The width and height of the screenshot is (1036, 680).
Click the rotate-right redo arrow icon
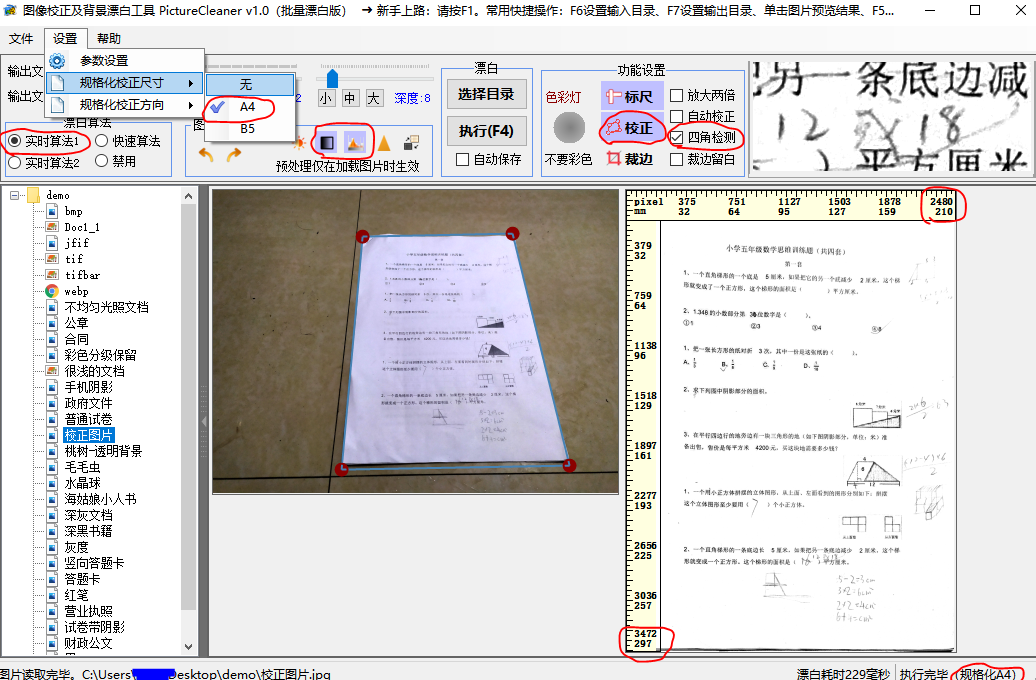click(234, 155)
